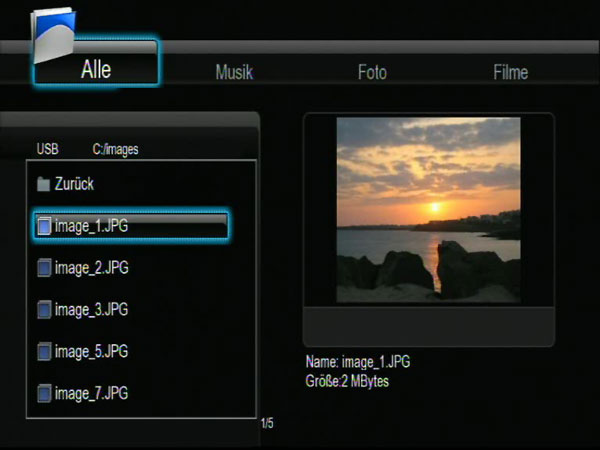Click the blue folder icon above Alle
Screen dimensions: 600x450
point(53,35)
